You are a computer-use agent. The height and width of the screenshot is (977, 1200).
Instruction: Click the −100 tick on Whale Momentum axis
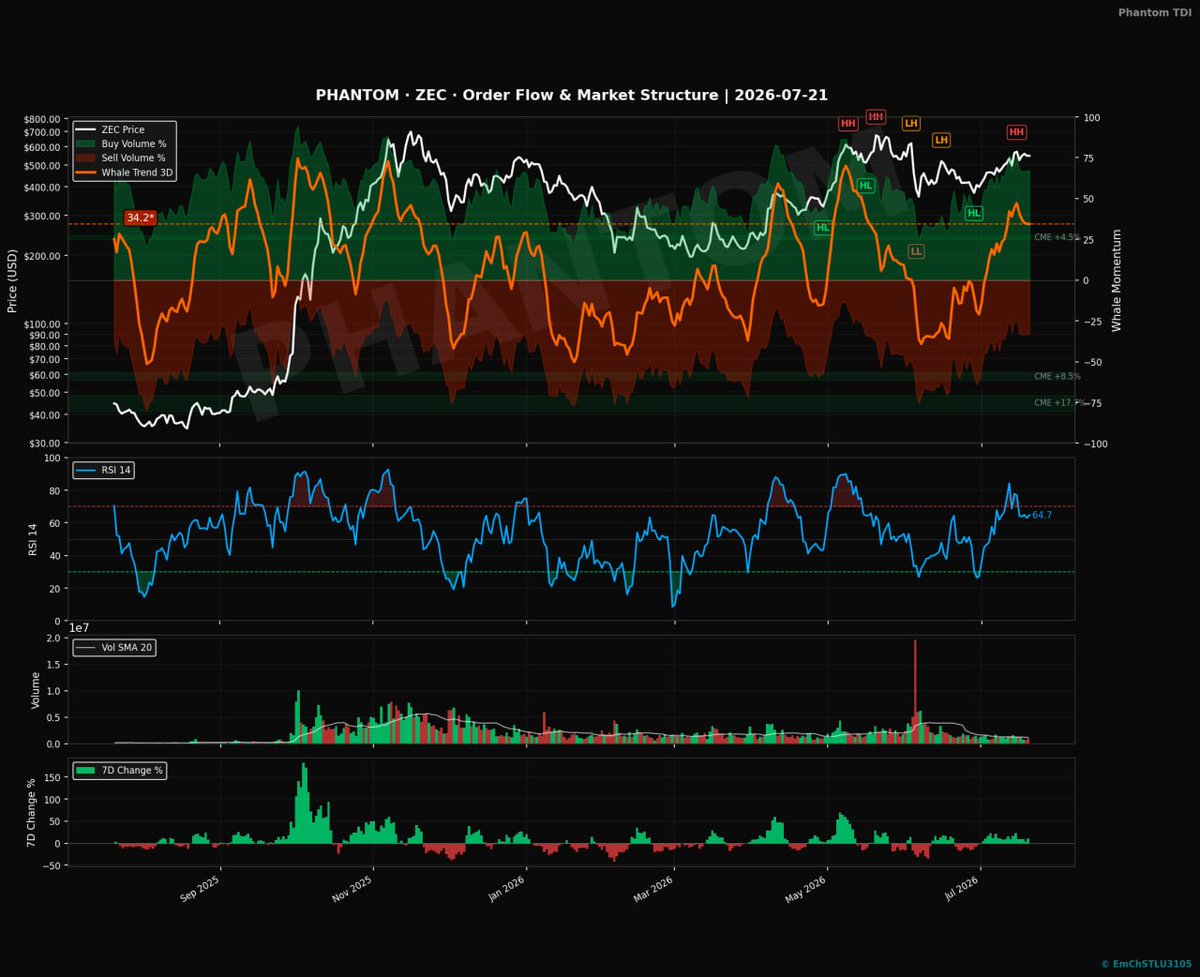point(1095,443)
